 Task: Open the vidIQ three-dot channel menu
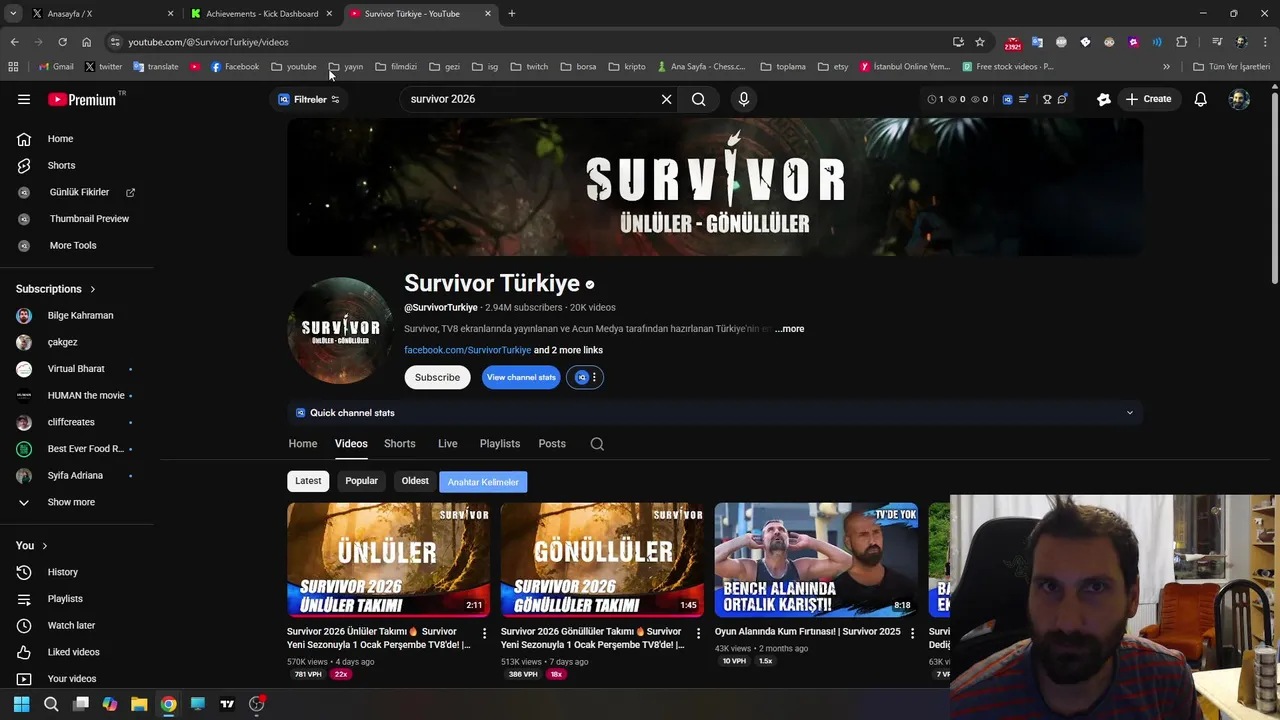pyautogui.click(x=594, y=377)
